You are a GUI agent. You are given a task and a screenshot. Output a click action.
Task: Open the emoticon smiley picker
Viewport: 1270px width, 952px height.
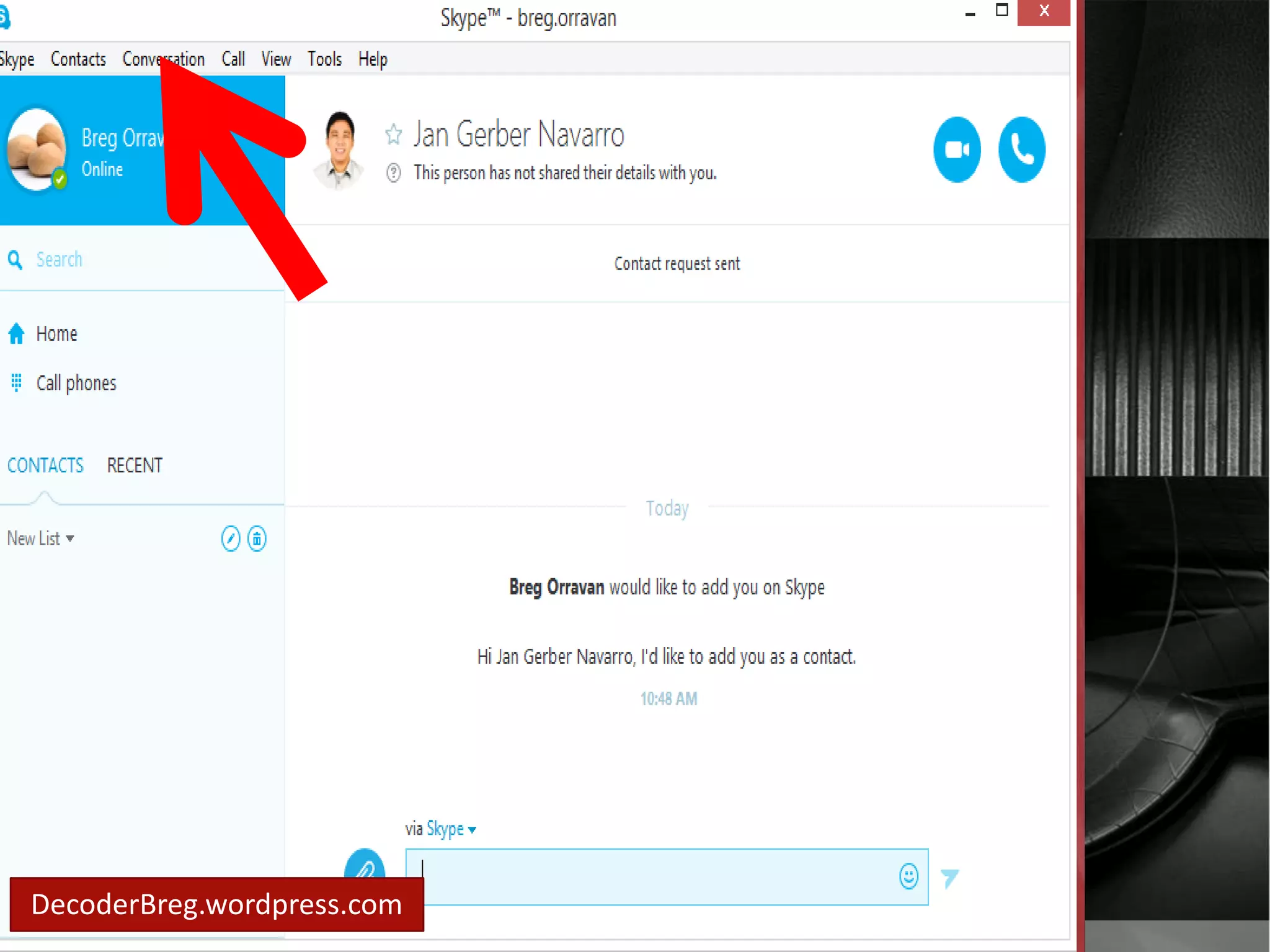pyautogui.click(x=908, y=876)
